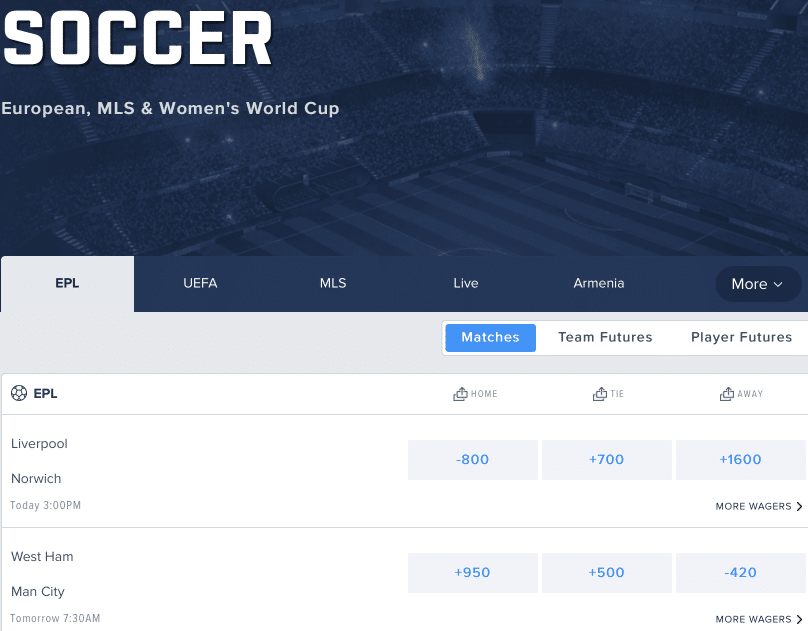
Task: Open the More leagues dropdown
Action: pyautogui.click(x=757, y=284)
